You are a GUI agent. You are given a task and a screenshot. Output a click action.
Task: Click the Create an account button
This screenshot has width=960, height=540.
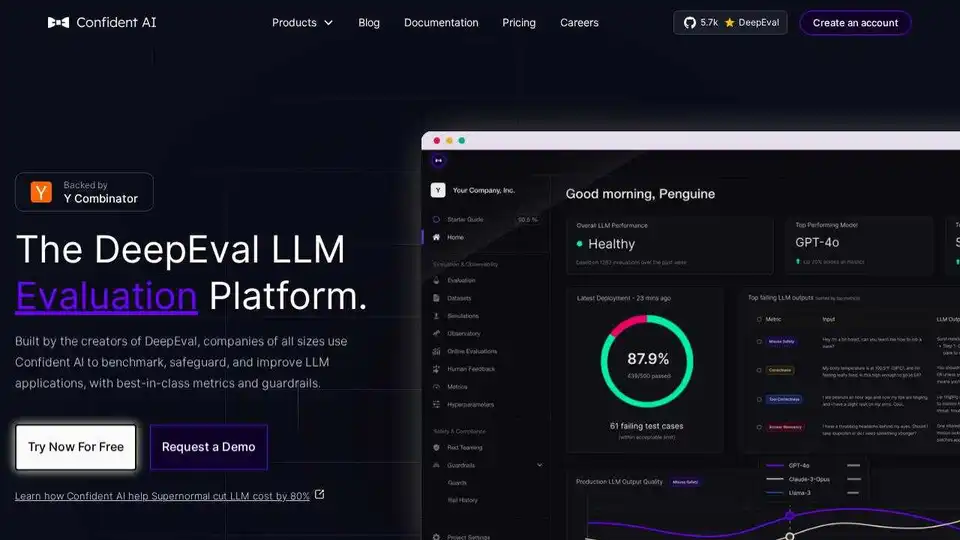(855, 23)
